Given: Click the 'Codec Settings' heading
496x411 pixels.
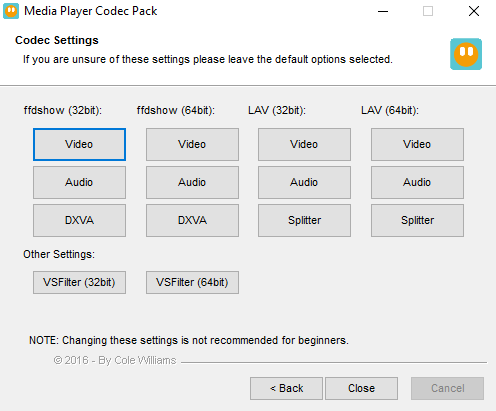Looking at the screenshot, I should tap(57, 40).
